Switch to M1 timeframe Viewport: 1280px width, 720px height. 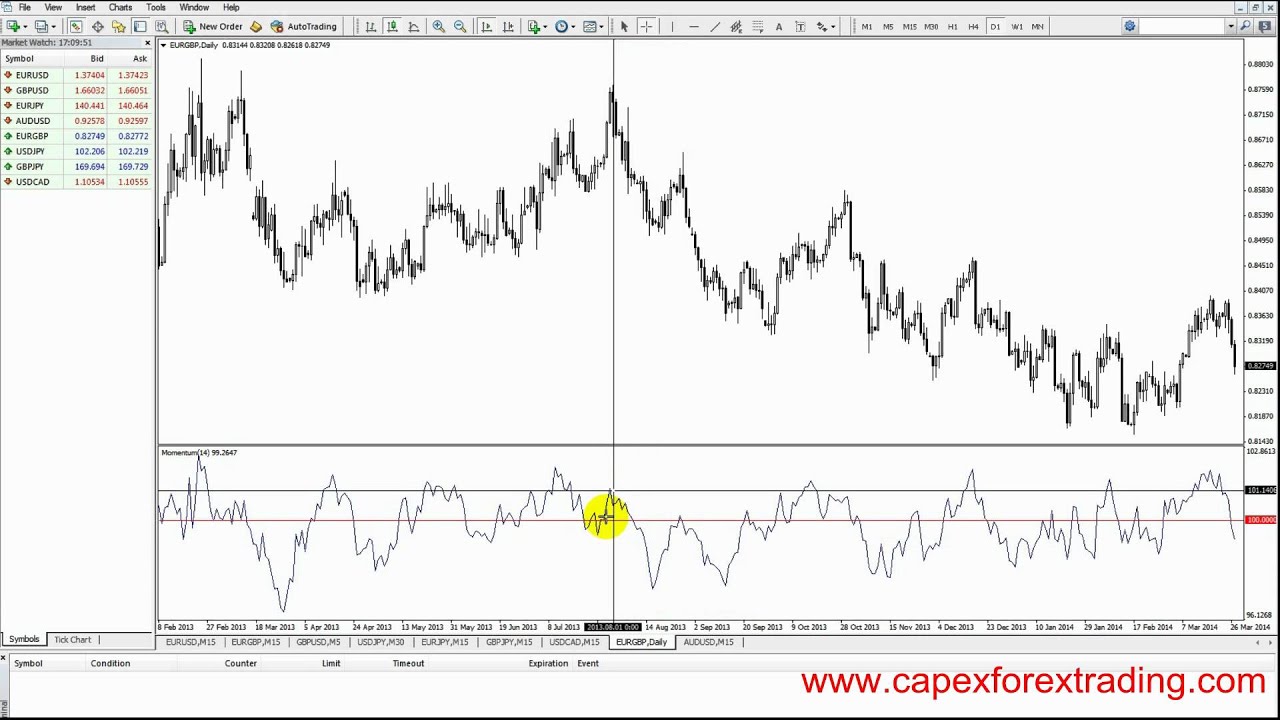point(866,26)
